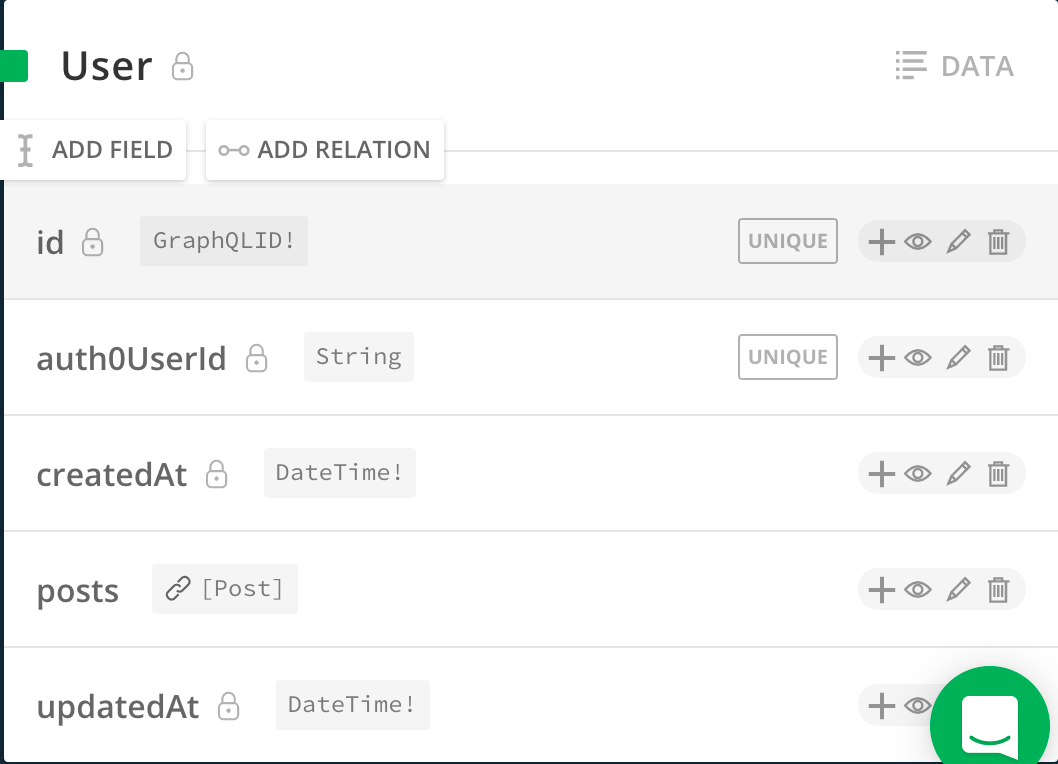
Task: Delete the createdAt field using the trash icon
Action: coord(998,474)
